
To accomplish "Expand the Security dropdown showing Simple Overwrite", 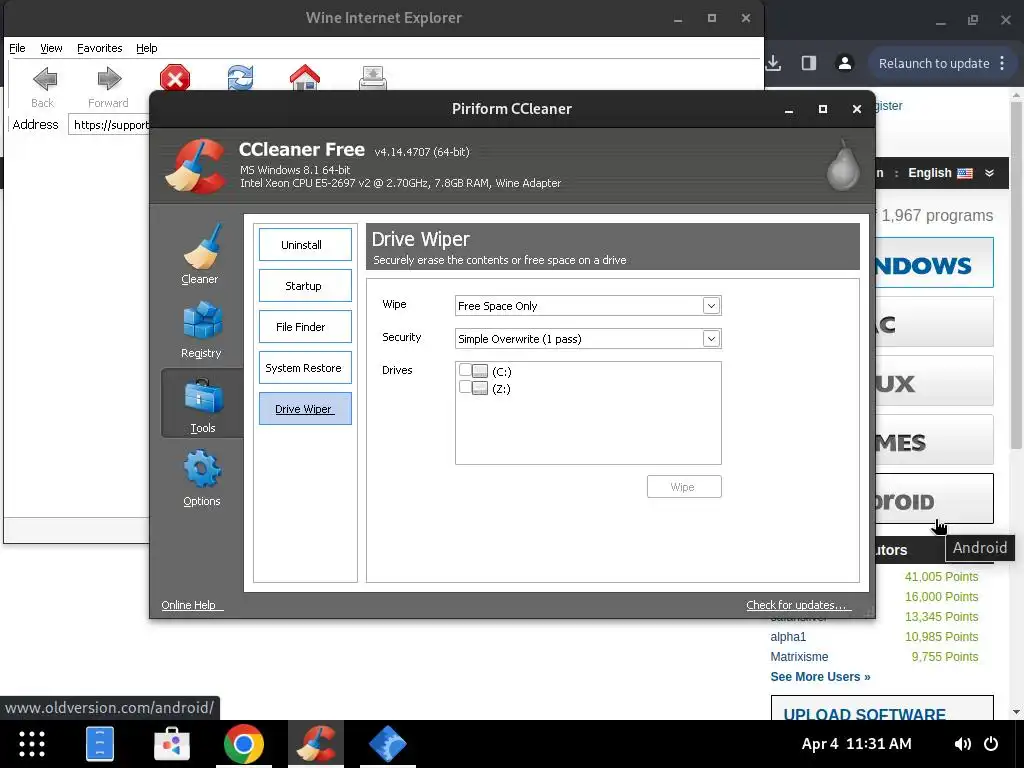I will pos(711,338).
